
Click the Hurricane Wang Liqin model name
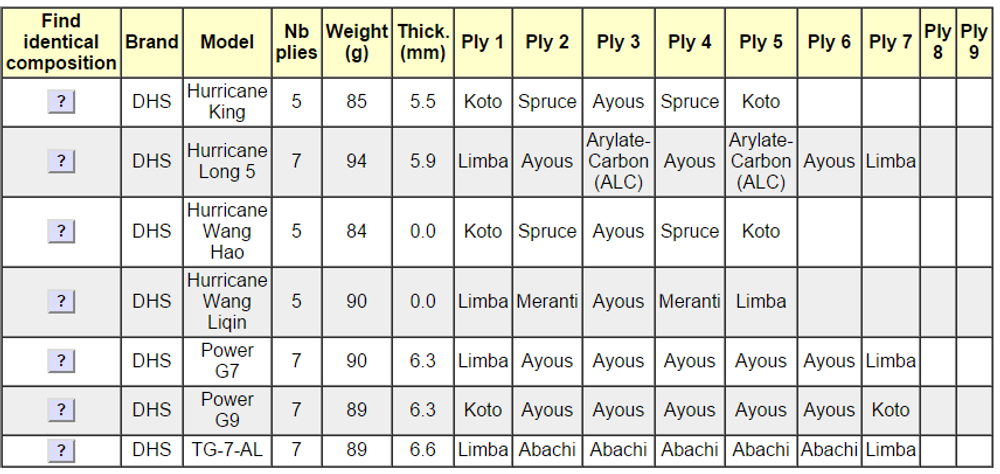227,302
